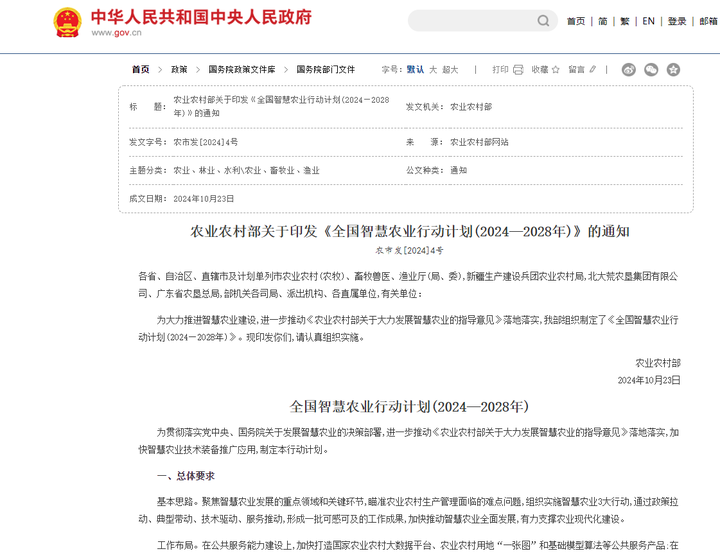
Task: Click document type value 通知
Action: coord(458,170)
